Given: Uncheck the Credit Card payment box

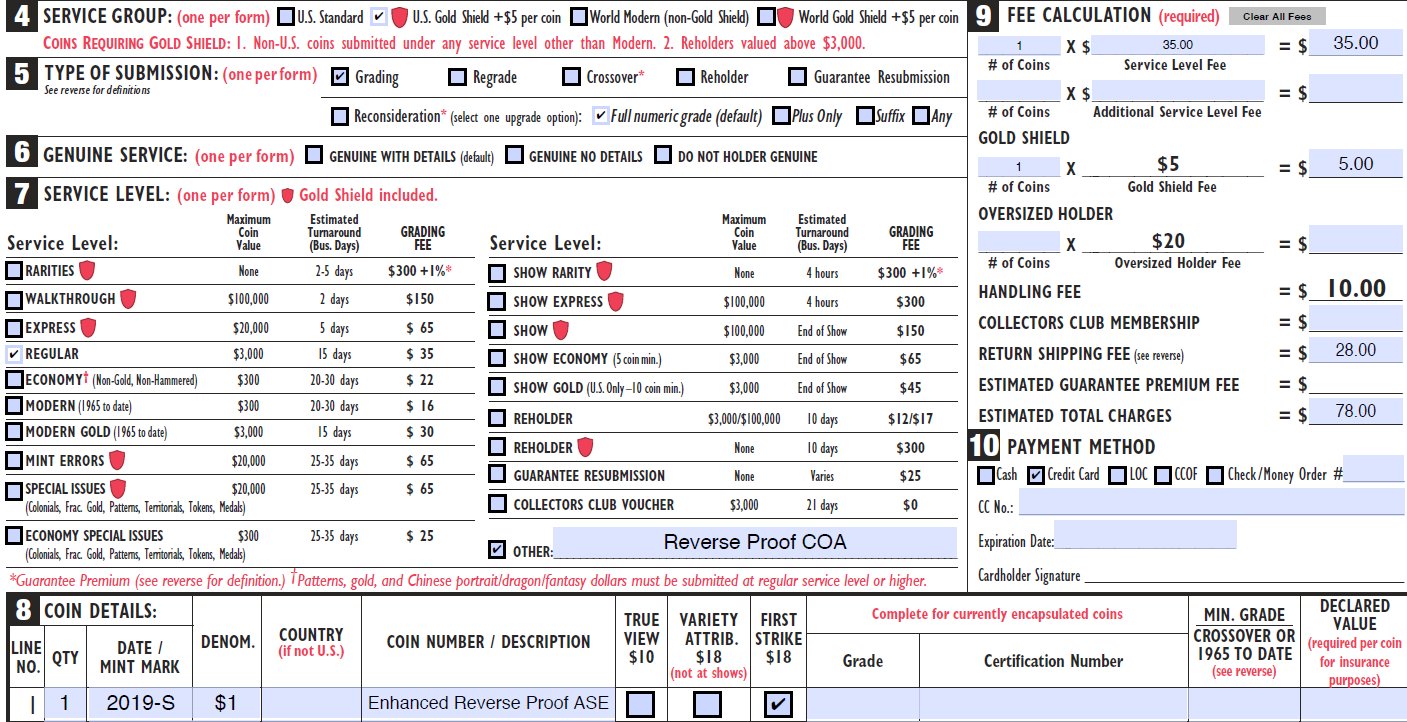Looking at the screenshot, I should pos(1036,475).
